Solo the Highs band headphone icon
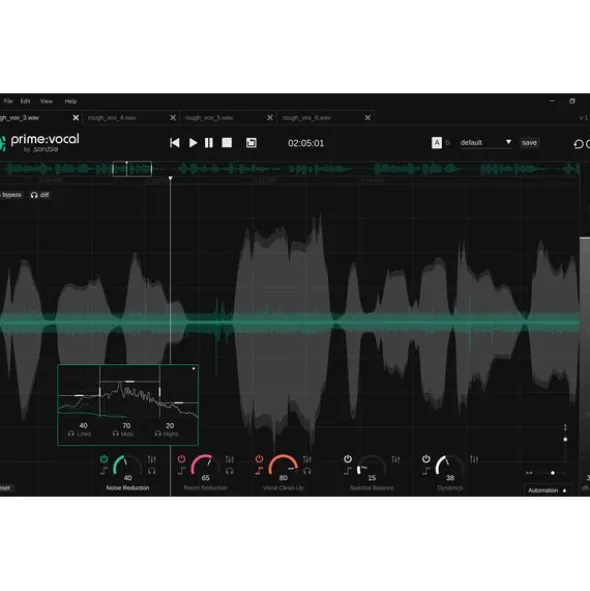 [158, 434]
